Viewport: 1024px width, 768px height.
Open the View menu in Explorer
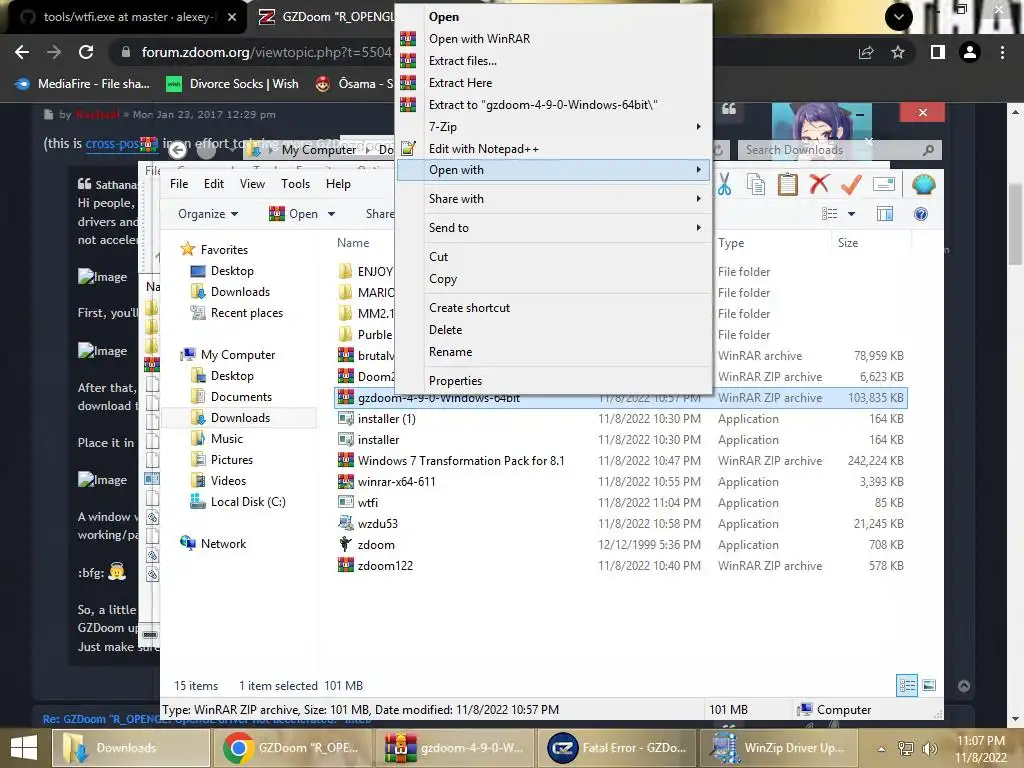pyautogui.click(x=252, y=184)
